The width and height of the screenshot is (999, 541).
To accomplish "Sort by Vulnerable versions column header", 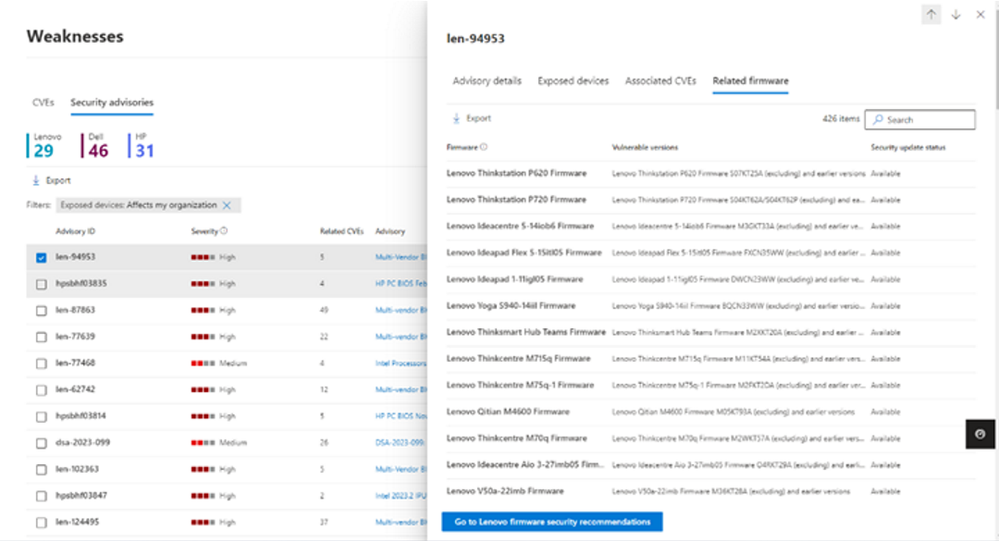I will pos(645,147).
